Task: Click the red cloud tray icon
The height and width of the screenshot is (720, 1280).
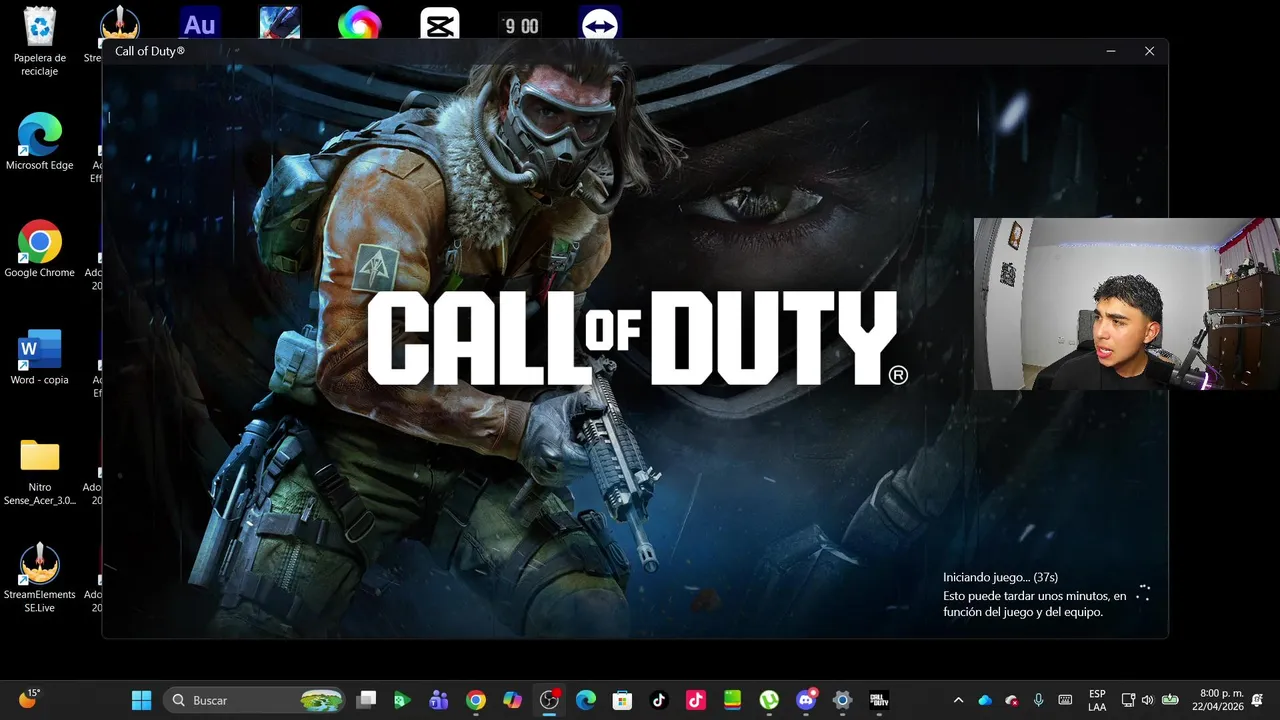Action: point(1012,700)
